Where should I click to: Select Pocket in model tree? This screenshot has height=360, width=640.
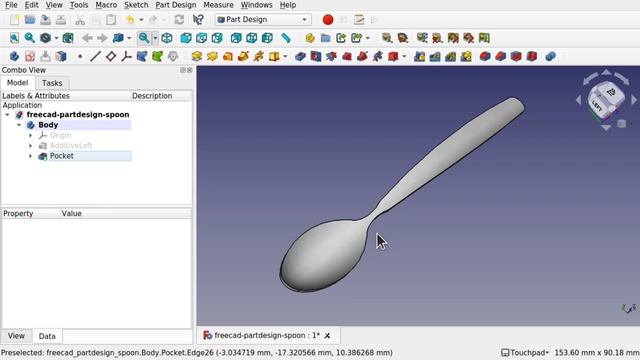tap(62, 156)
